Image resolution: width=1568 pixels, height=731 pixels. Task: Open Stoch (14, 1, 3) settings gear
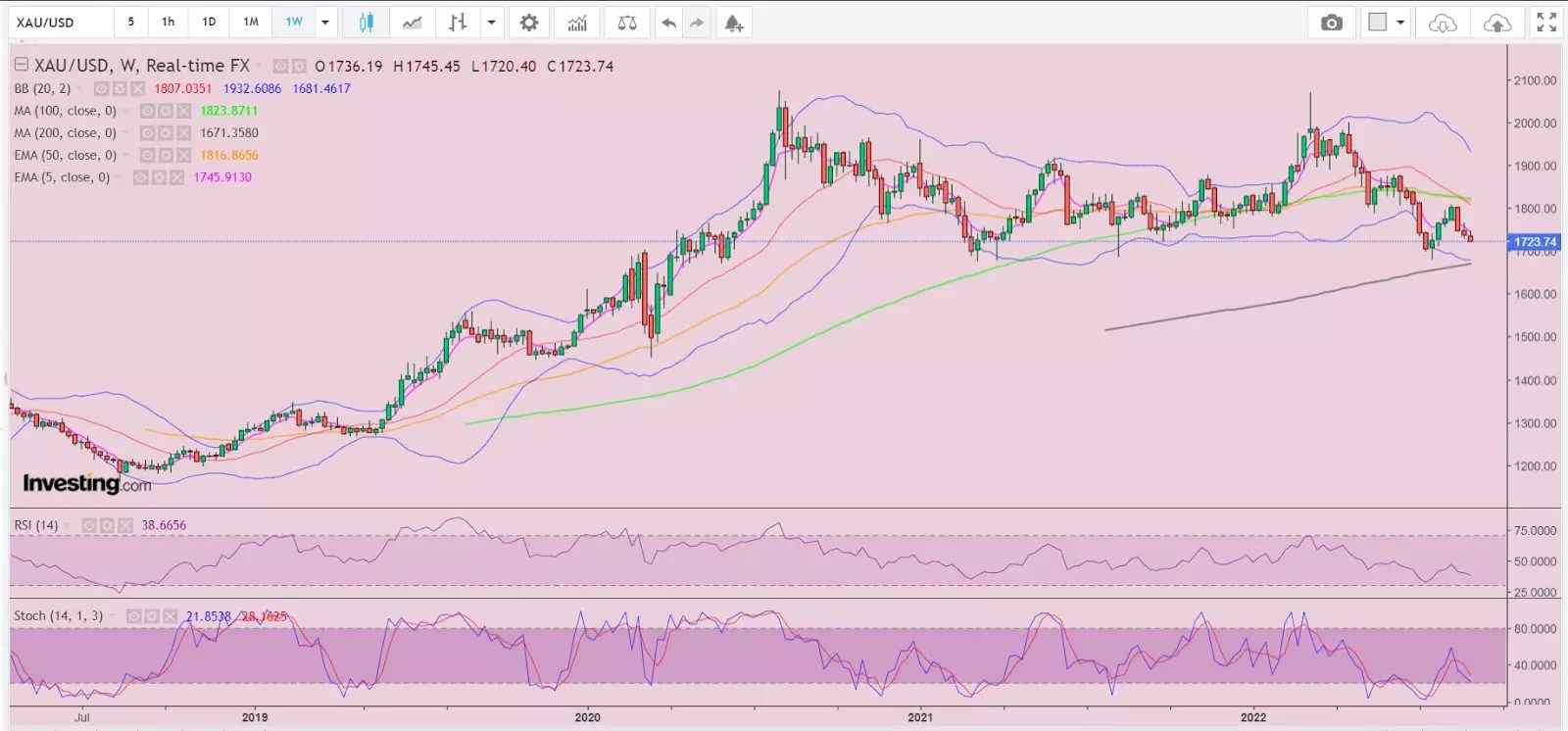152,616
